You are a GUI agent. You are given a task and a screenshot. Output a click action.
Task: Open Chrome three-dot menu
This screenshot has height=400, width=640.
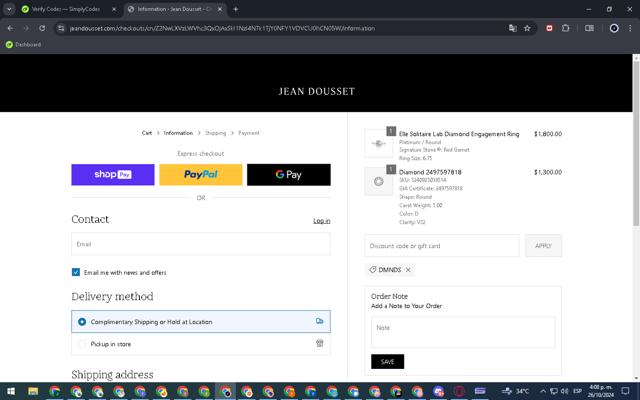point(630,28)
